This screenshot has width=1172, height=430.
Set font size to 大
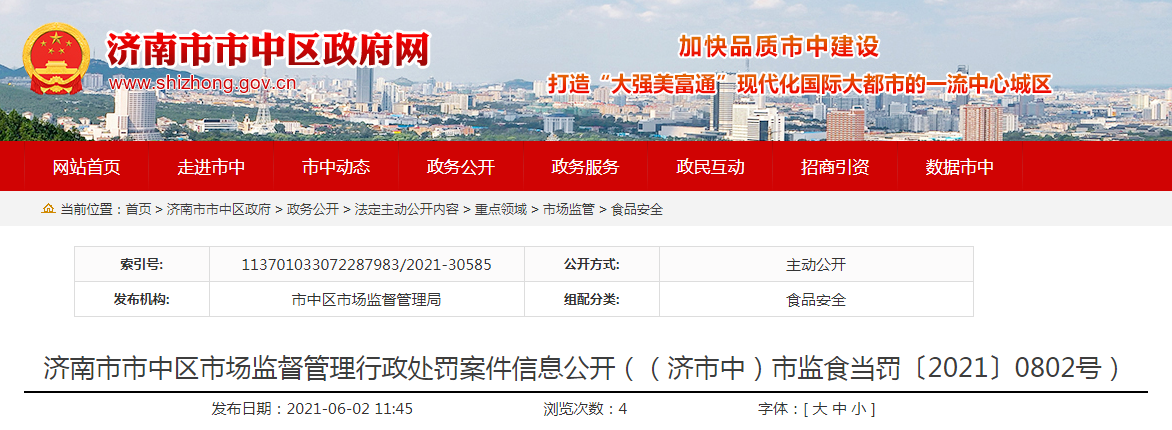pos(819,409)
